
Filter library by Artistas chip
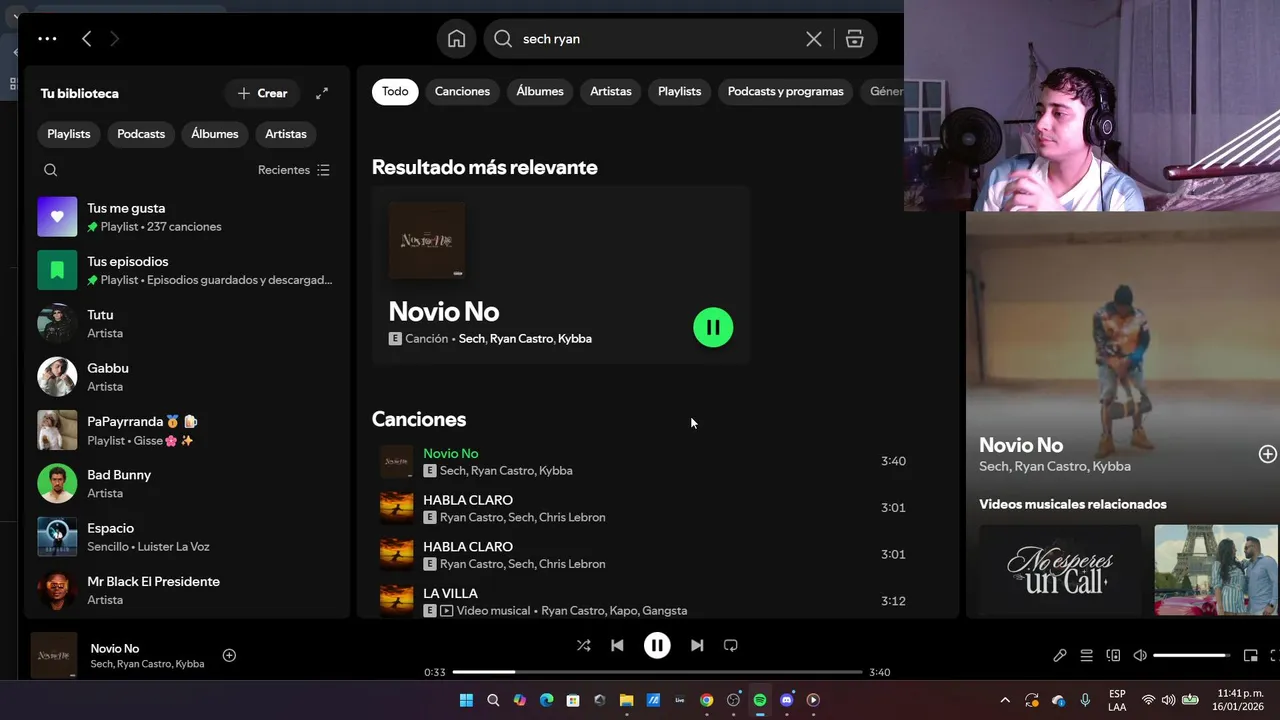coord(286,134)
